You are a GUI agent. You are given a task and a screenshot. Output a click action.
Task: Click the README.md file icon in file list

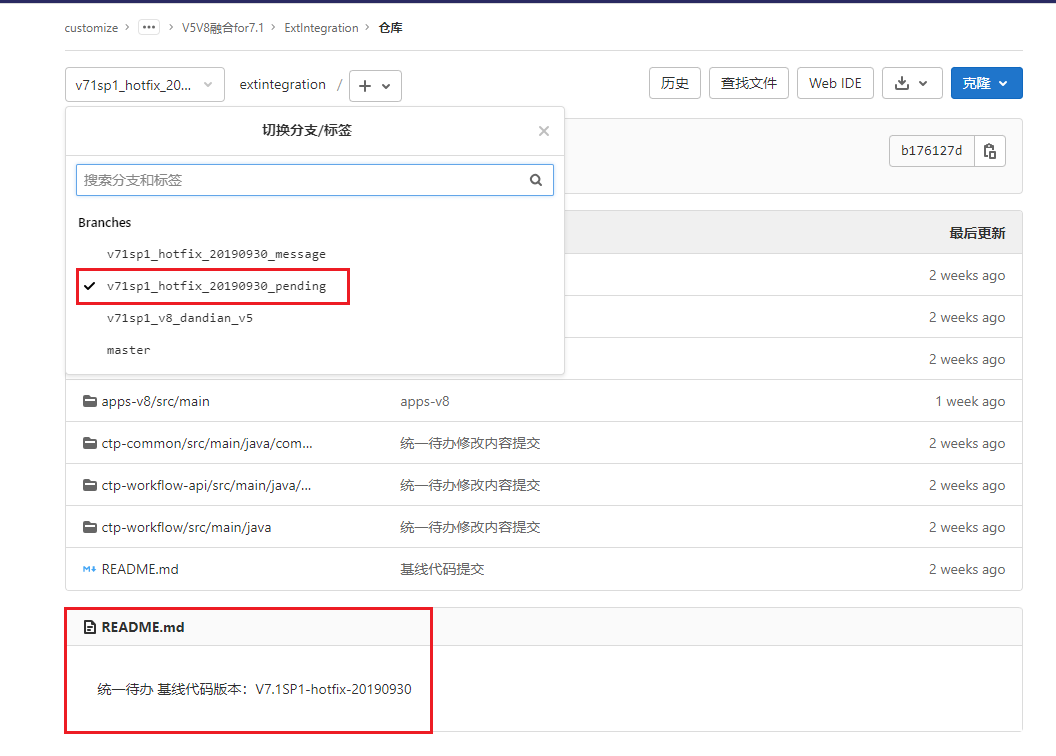tap(89, 569)
